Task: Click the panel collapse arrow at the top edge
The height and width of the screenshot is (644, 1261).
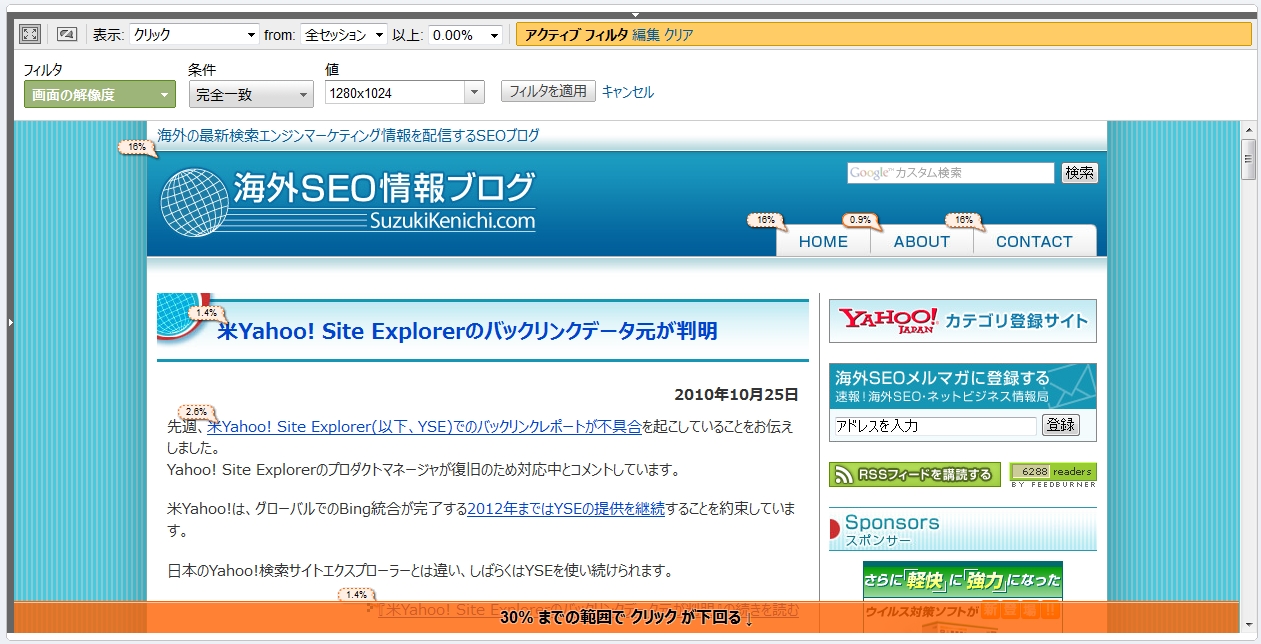Action: [x=635, y=15]
